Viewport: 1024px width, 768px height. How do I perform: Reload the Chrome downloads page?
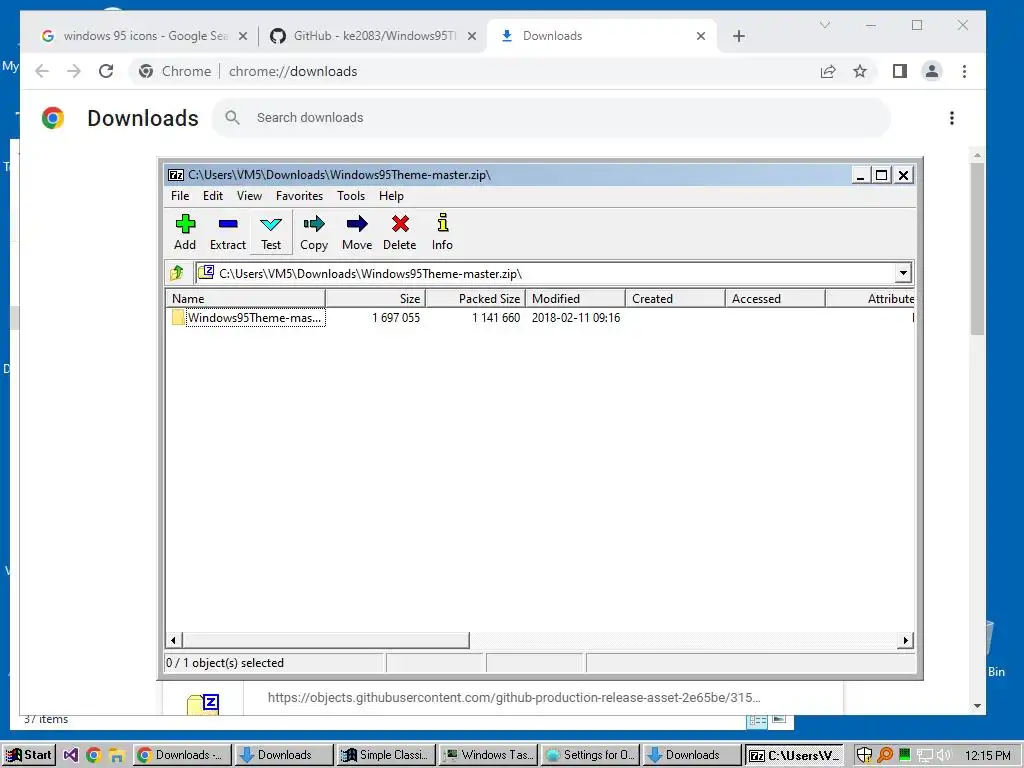click(x=106, y=71)
